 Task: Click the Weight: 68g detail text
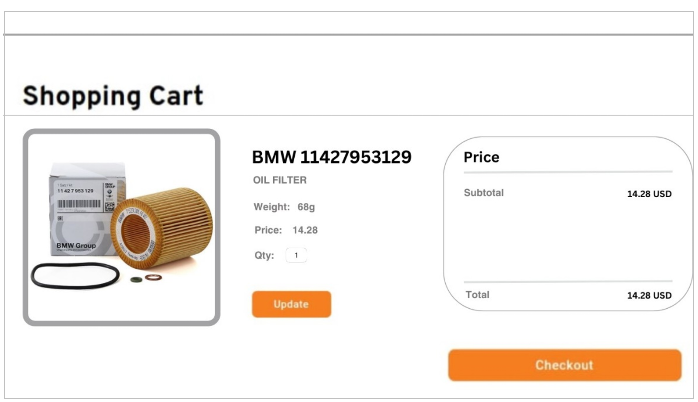click(x=284, y=207)
